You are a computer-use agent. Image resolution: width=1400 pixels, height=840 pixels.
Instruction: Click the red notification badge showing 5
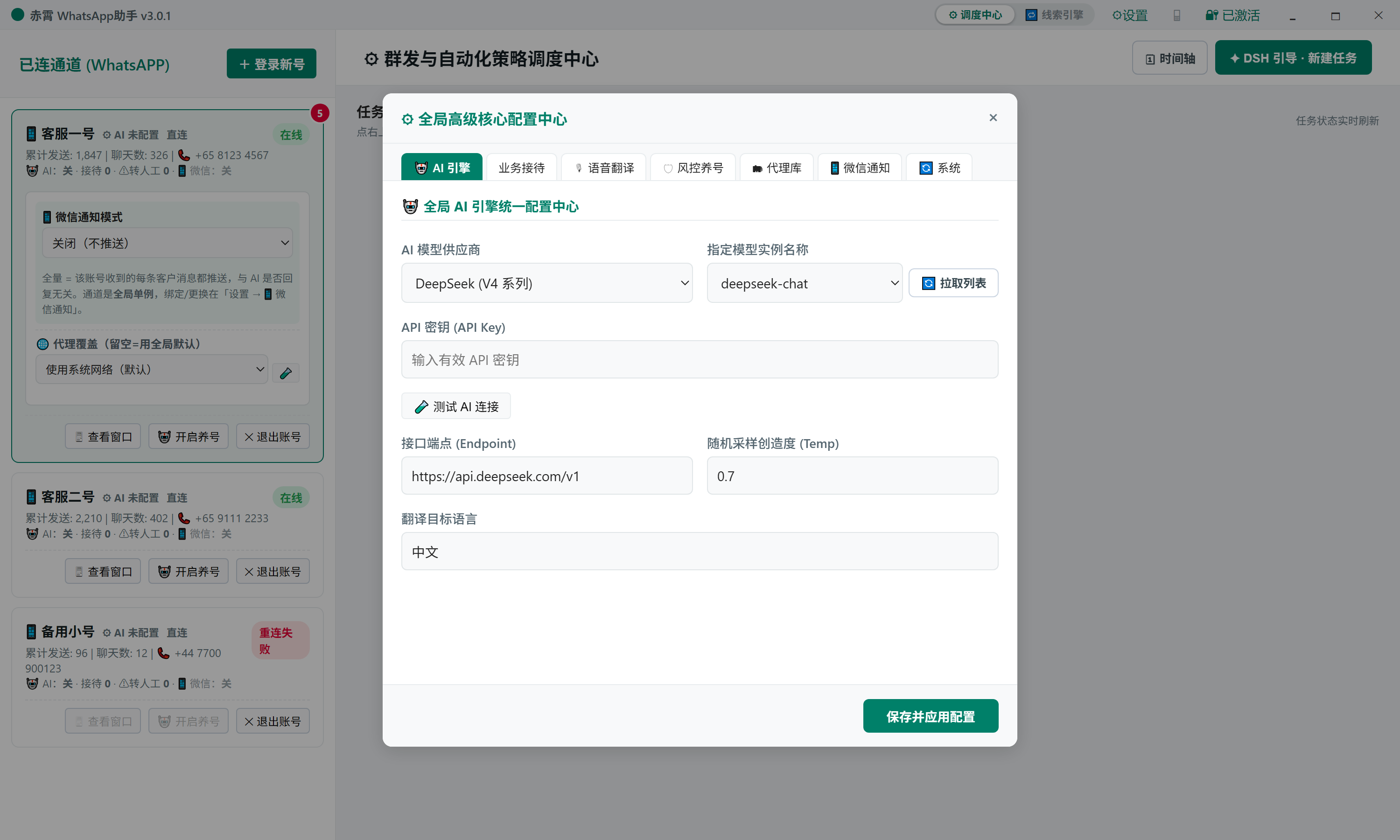pyautogui.click(x=320, y=113)
